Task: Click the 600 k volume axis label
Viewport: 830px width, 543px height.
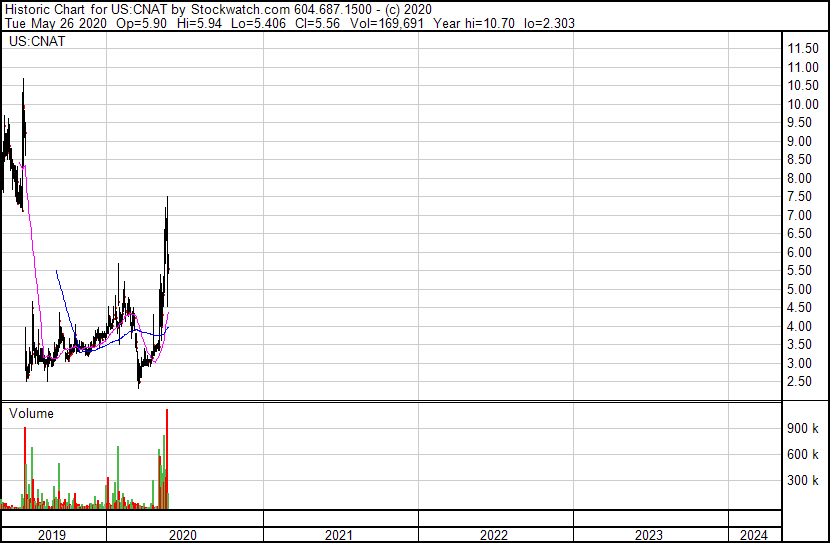Action: tap(803, 455)
